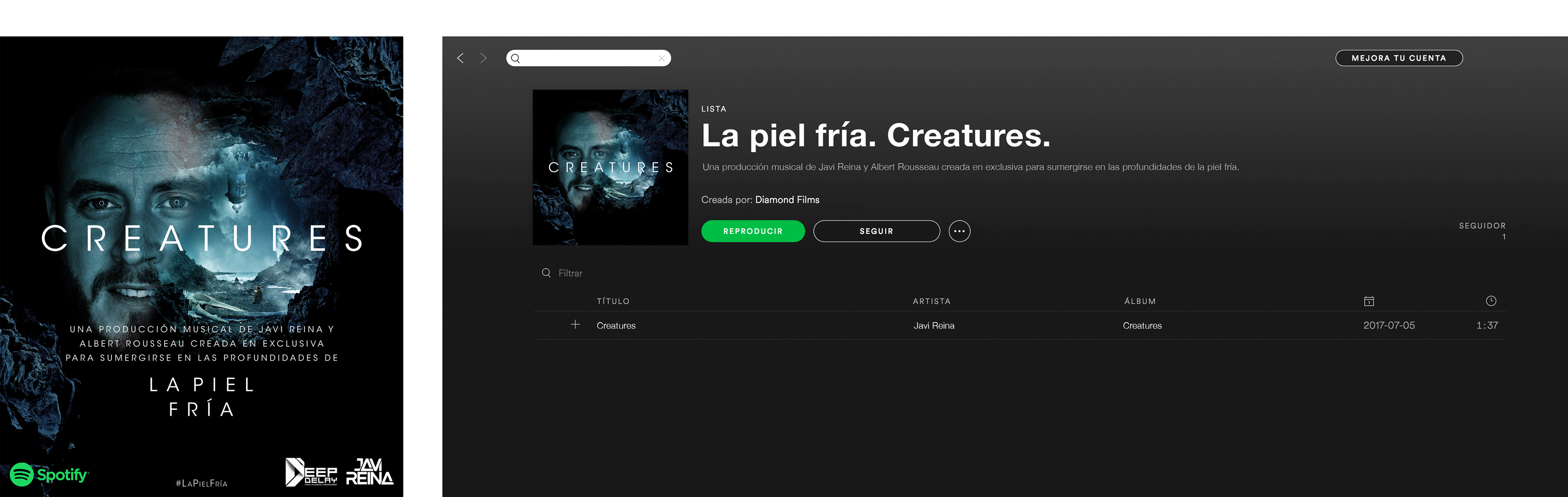Open the Javi Reina artist link

(934, 326)
